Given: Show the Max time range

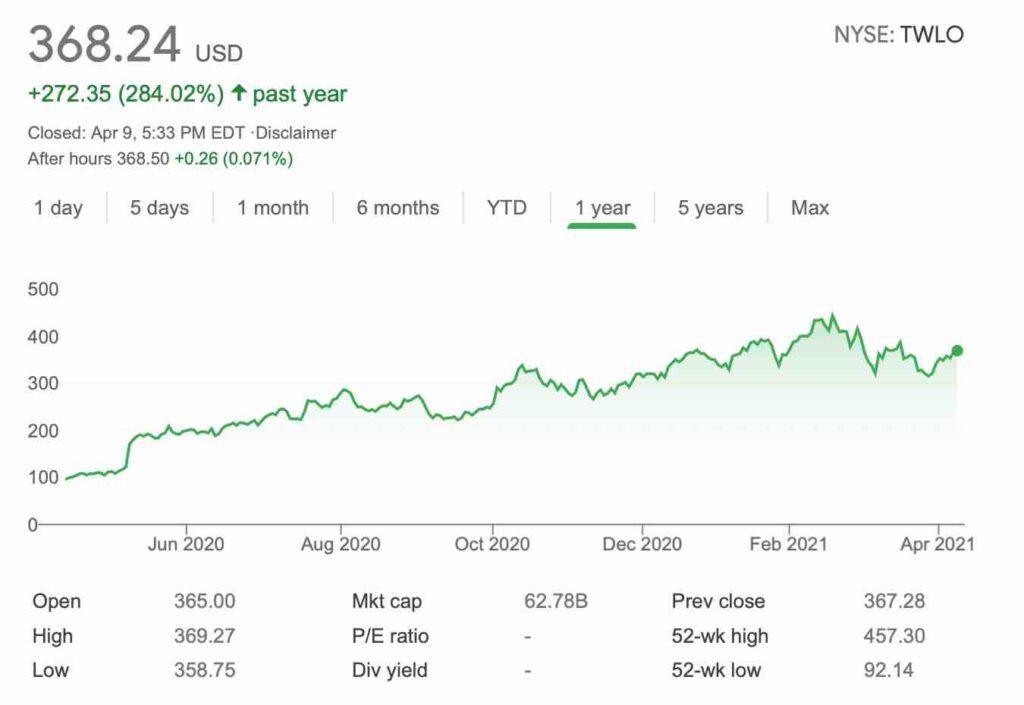Looking at the screenshot, I should [x=810, y=208].
